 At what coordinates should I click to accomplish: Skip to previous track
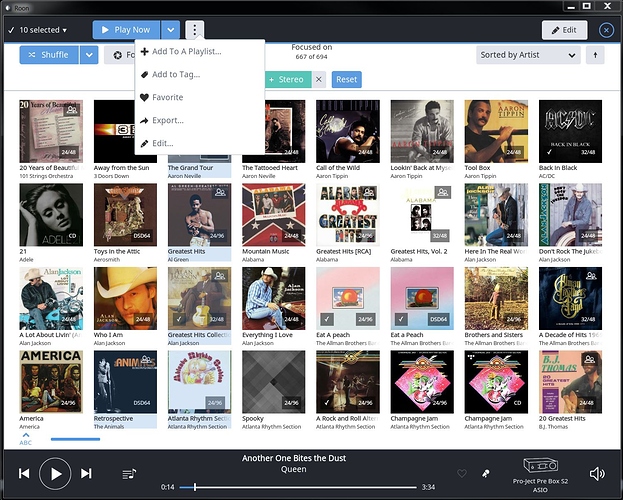pyautogui.click(x=24, y=473)
